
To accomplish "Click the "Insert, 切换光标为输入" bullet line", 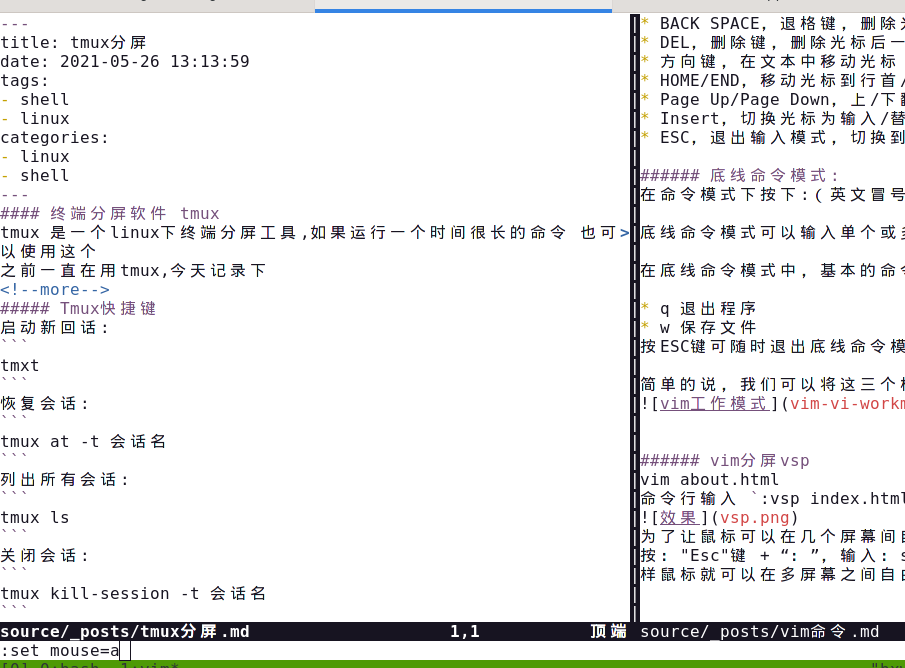I will click(773, 119).
